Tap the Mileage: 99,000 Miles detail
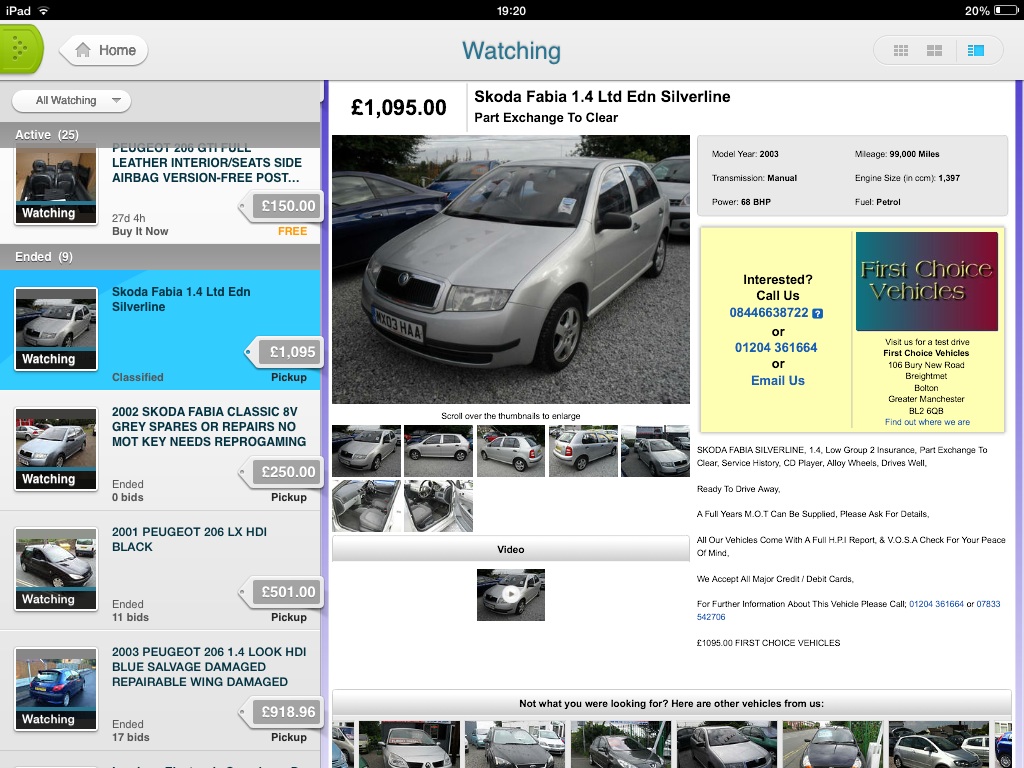The height and width of the screenshot is (768, 1024). click(x=897, y=154)
